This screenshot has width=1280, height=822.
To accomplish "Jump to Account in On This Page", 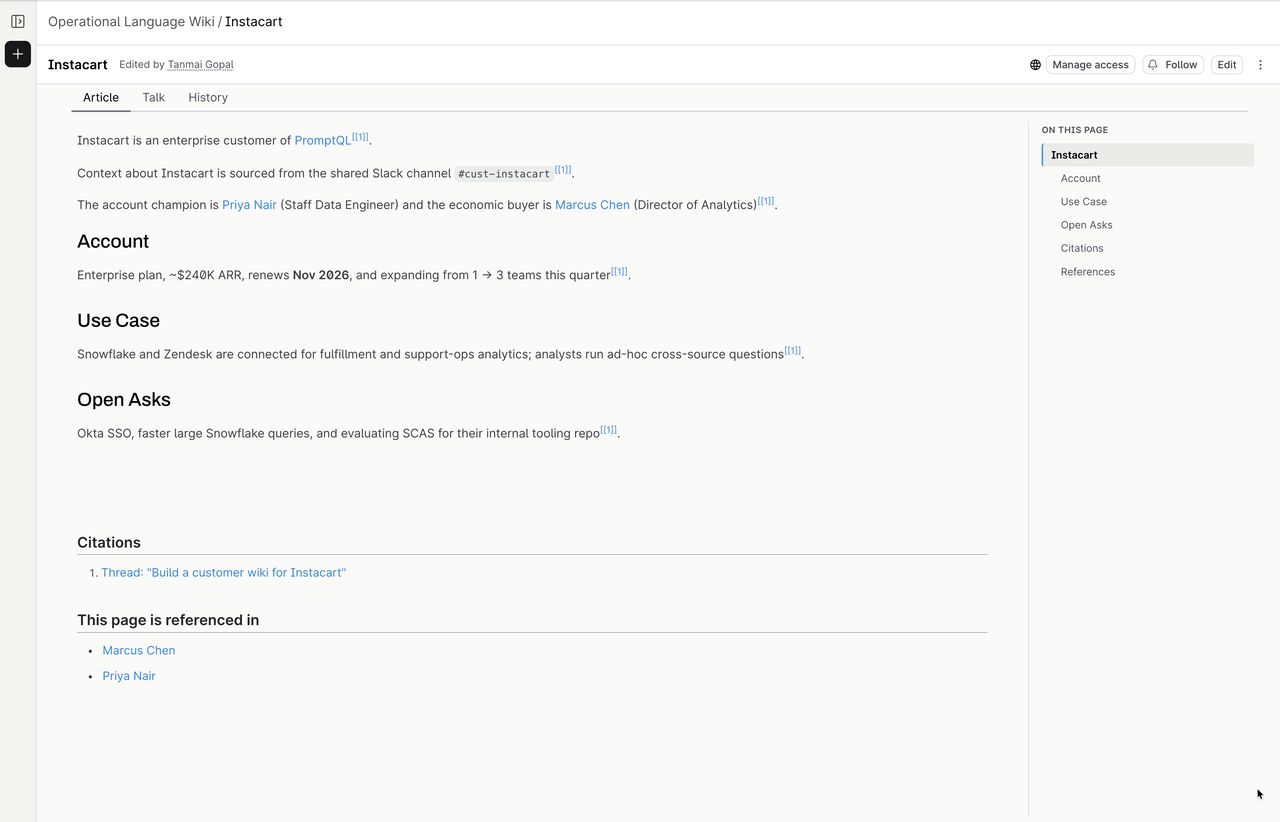I will click(1081, 178).
